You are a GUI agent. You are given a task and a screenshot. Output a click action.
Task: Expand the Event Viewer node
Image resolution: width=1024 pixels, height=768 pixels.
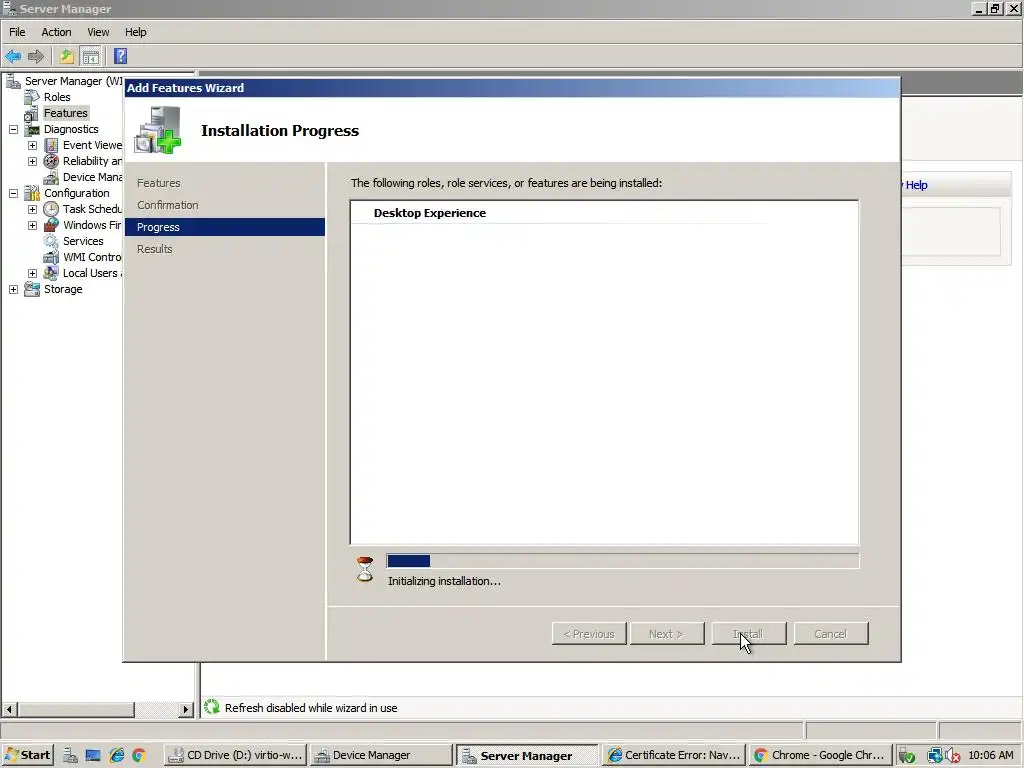[x=32, y=145]
